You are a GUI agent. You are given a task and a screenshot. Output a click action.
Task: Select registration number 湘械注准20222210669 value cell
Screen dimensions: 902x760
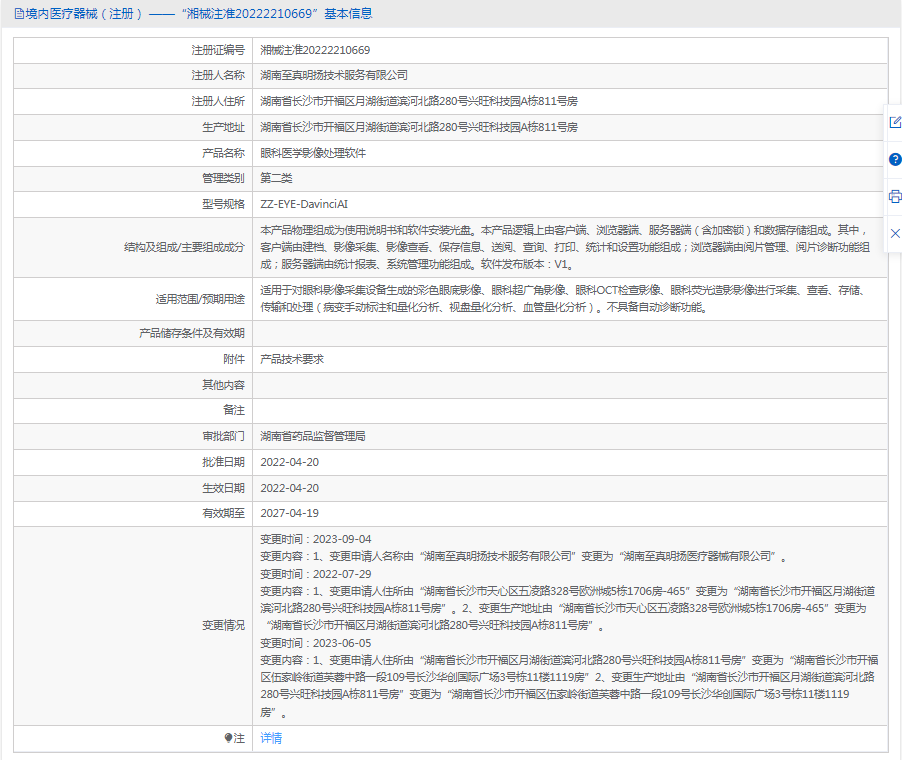[315, 50]
